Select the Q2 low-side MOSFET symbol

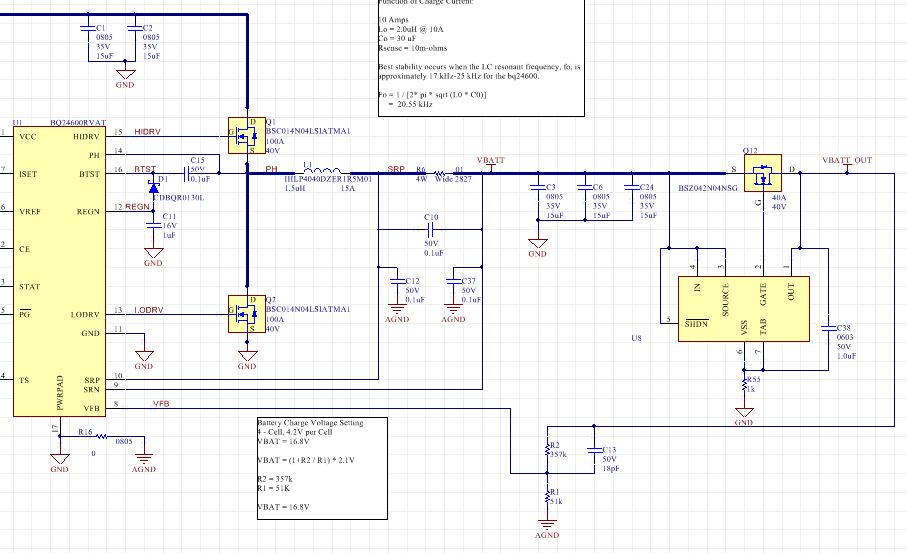click(247, 314)
